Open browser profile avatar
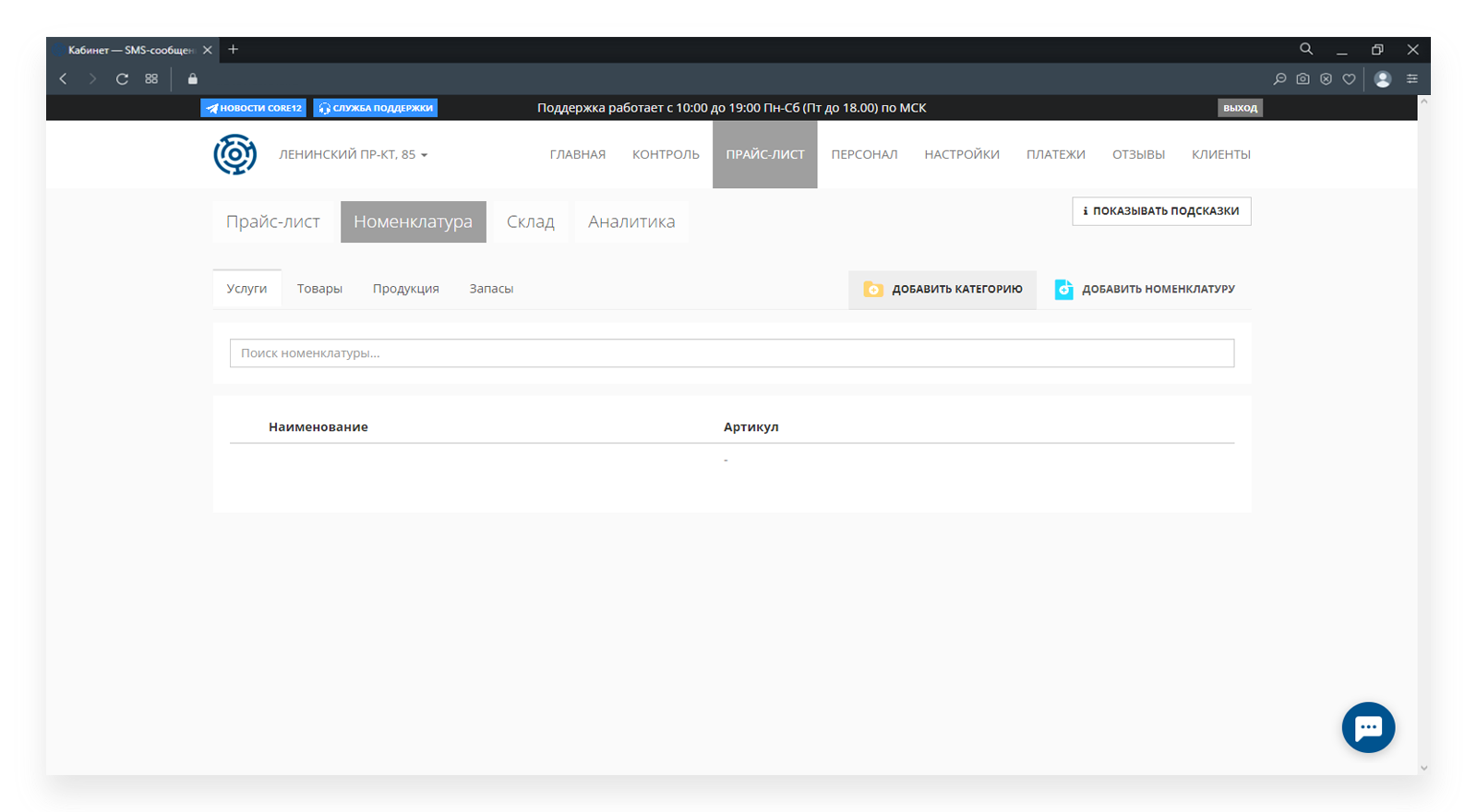Image resolution: width=1477 pixels, height=812 pixels. click(x=1383, y=79)
